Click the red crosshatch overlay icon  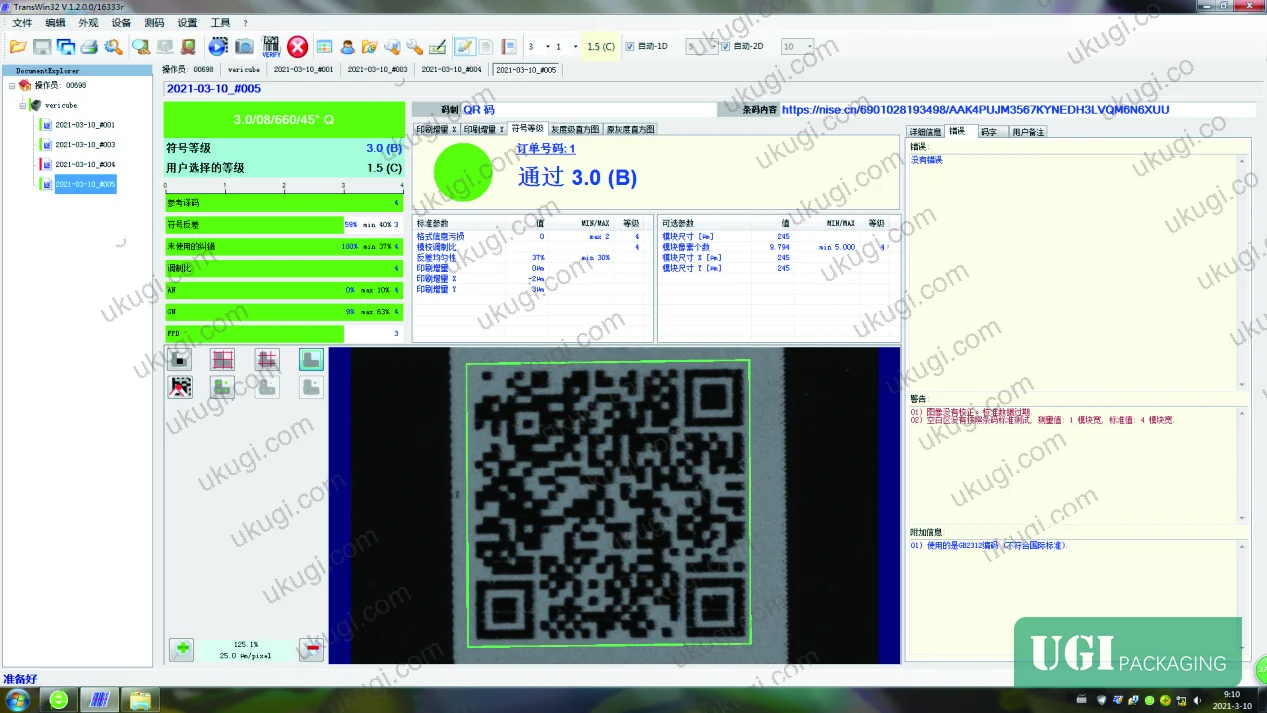(267, 360)
